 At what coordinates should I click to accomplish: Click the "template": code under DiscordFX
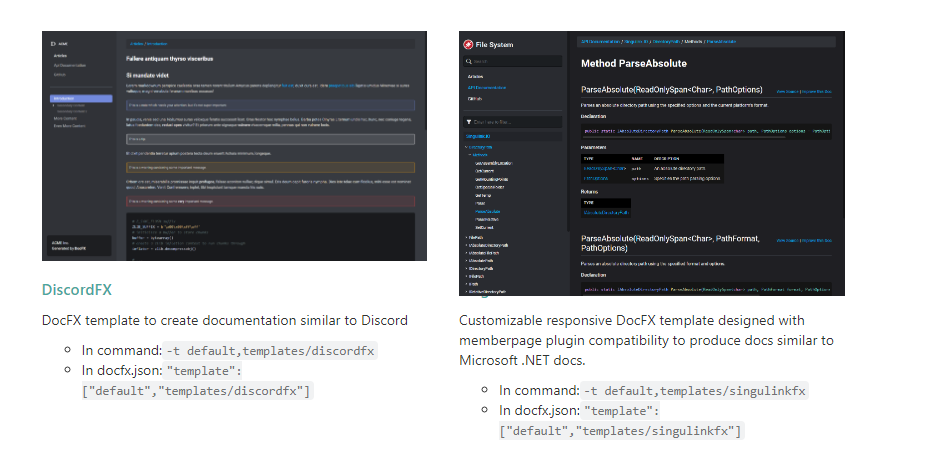[204, 371]
